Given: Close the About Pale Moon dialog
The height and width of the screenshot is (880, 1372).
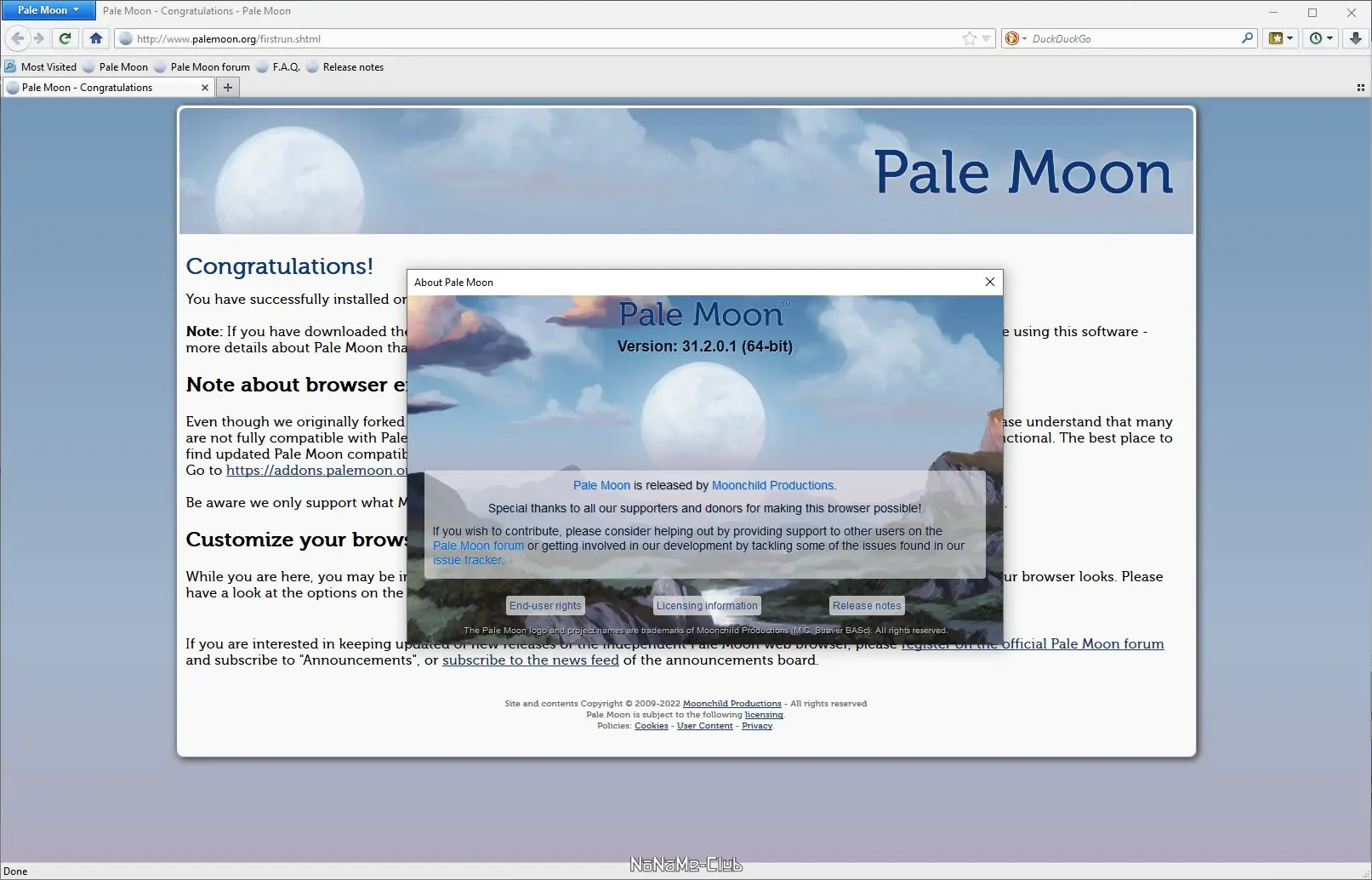Looking at the screenshot, I should tap(989, 282).
